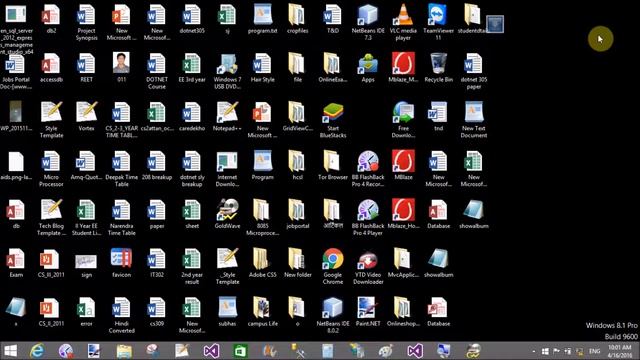
Task: Select the 208 breakup document
Action: point(157,165)
